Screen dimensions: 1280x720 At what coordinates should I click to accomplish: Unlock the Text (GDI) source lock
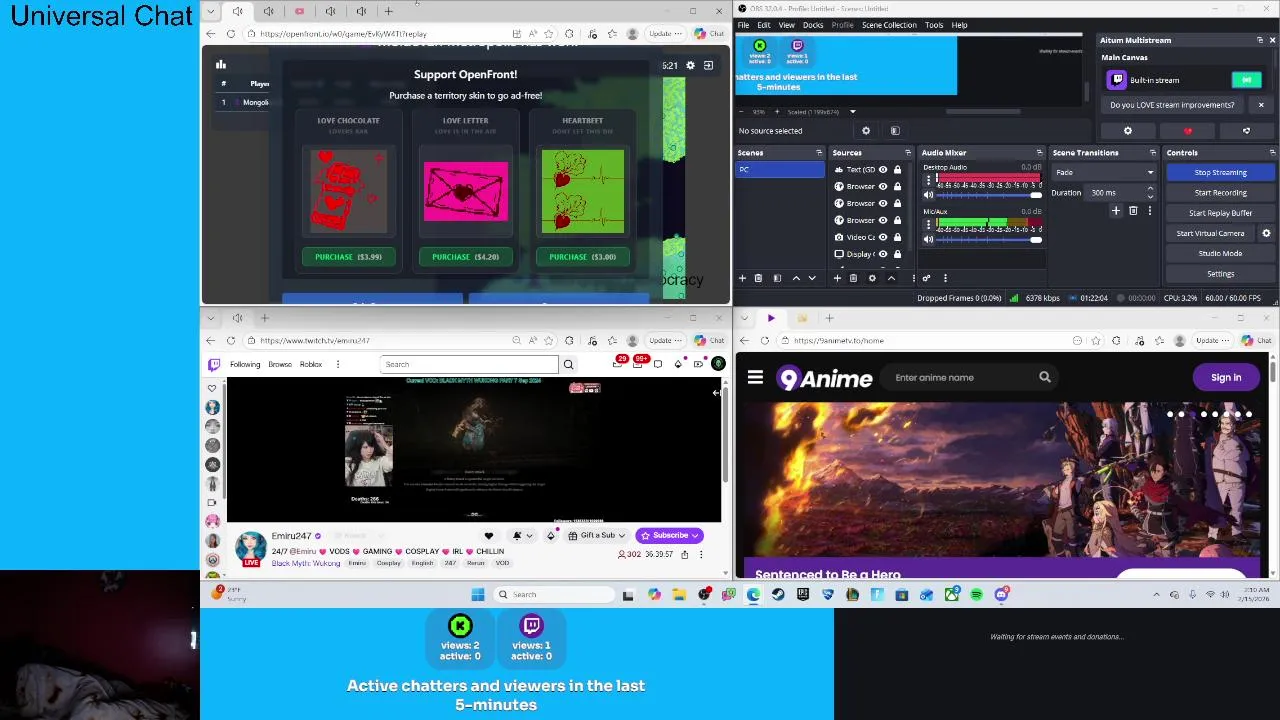pyautogui.click(x=897, y=170)
